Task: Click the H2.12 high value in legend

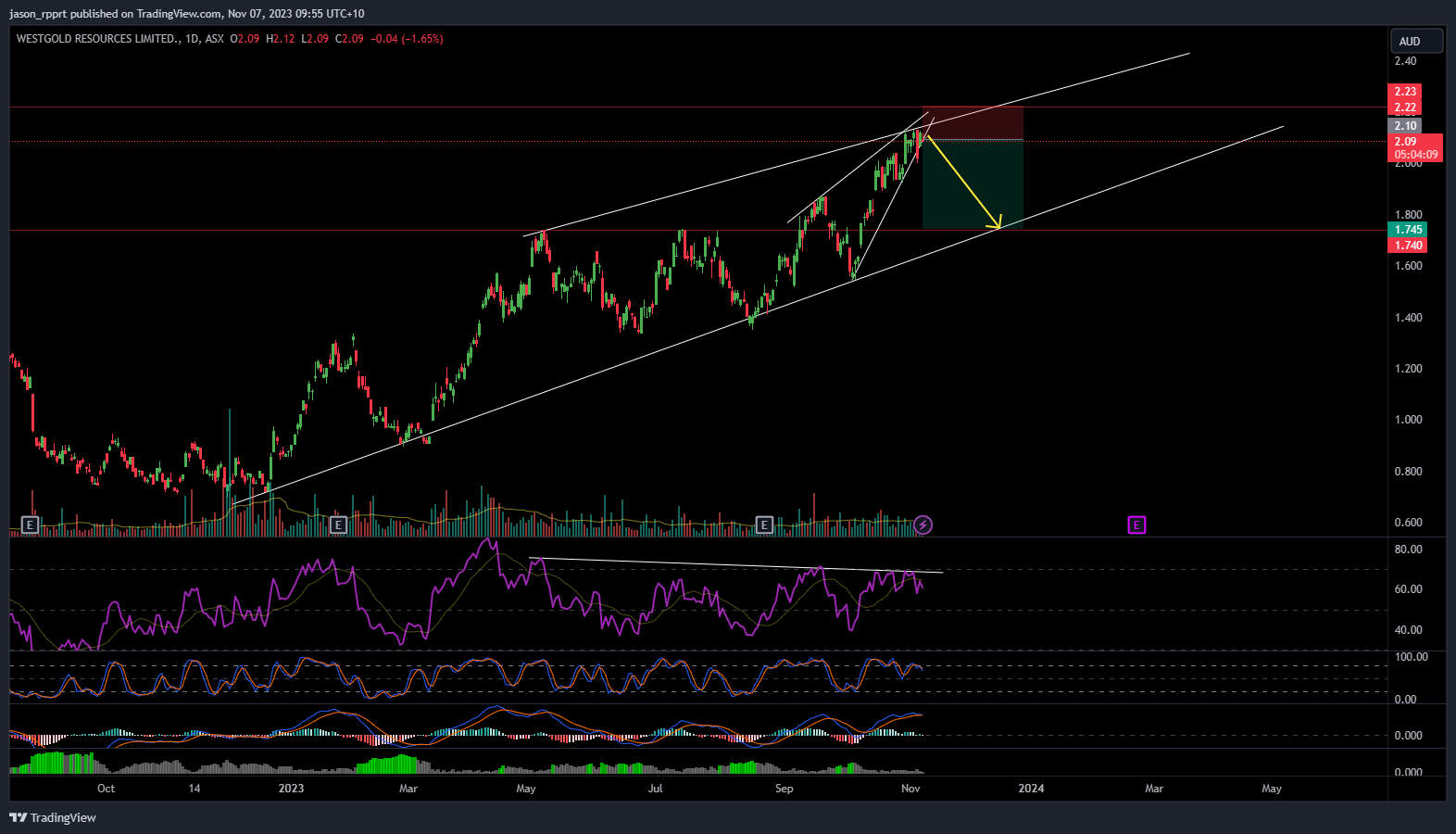Action: tap(280, 39)
